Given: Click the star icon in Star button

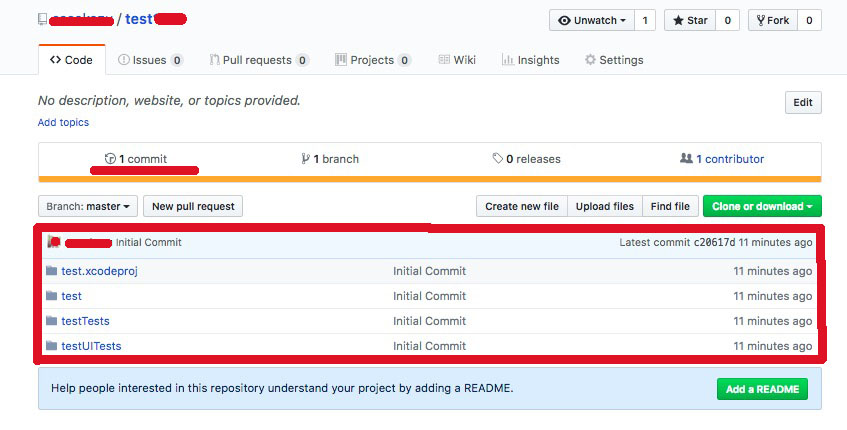Looking at the screenshot, I should pyautogui.click(x=678, y=21).
